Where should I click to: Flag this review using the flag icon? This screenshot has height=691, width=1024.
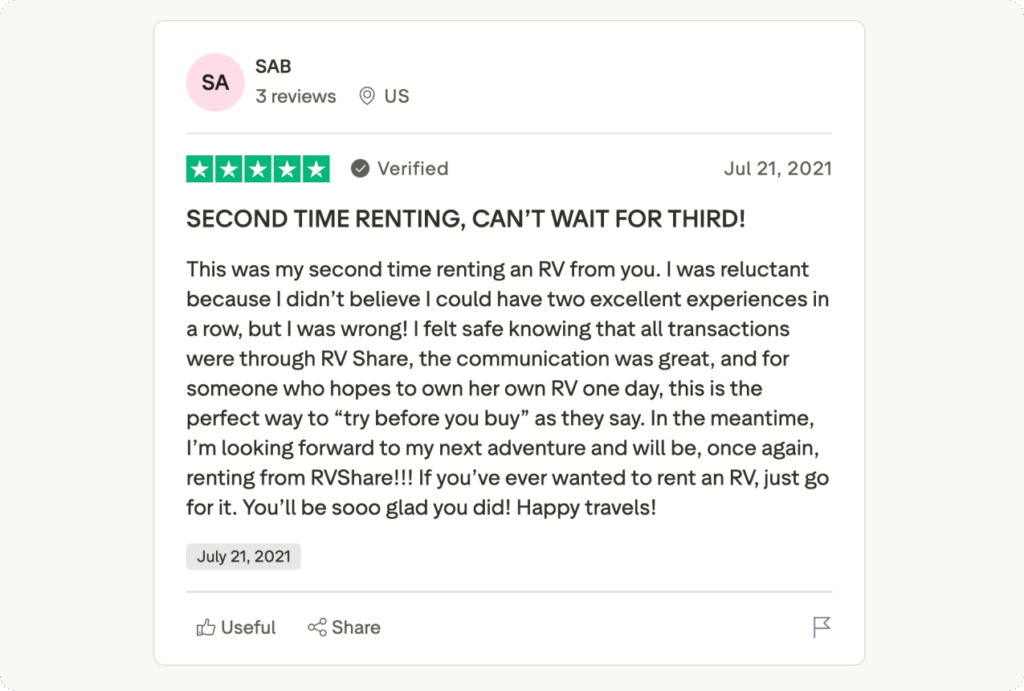pyautogui.click(x=822, y=628)
